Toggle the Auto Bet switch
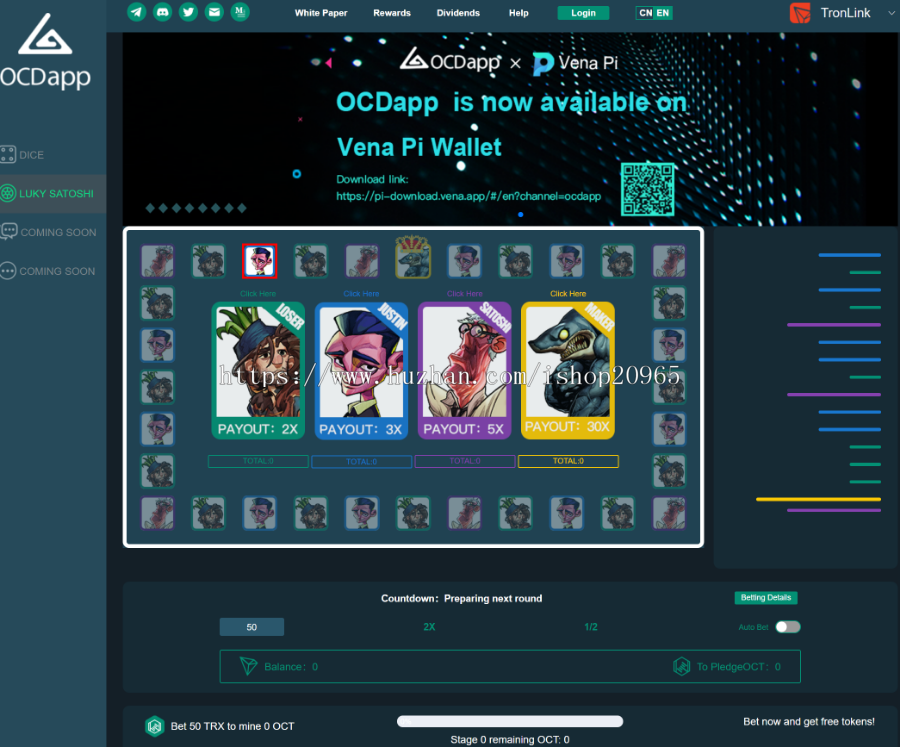Screen dimensions: 900x747 point(788,627)
